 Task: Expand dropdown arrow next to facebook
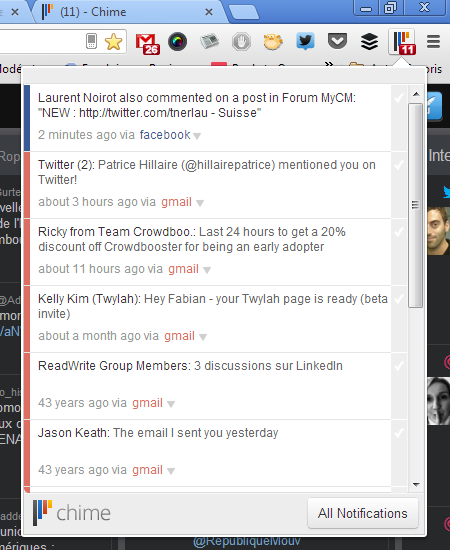[197, 136]
